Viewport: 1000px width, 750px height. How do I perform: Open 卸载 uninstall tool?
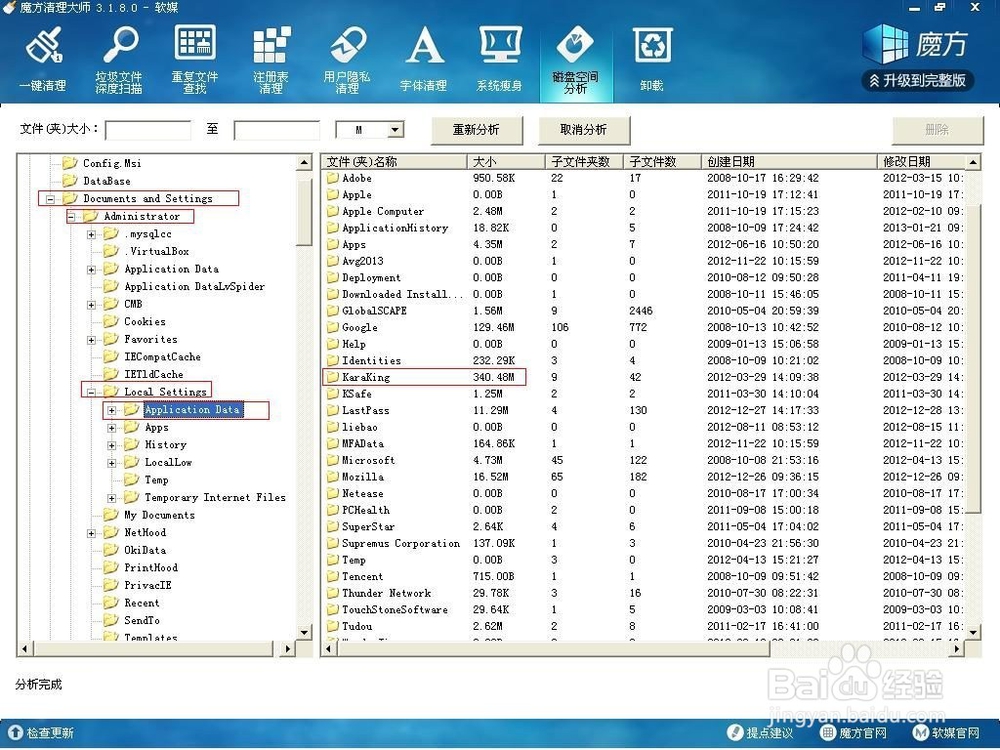click(652, 59)
